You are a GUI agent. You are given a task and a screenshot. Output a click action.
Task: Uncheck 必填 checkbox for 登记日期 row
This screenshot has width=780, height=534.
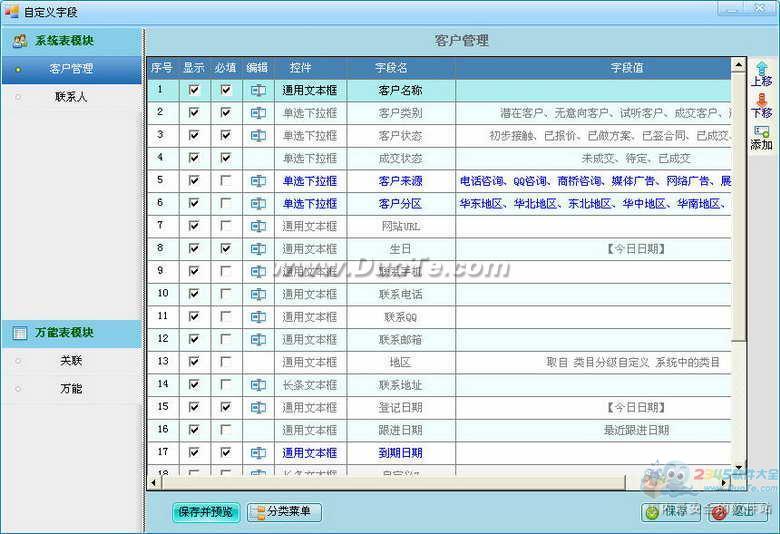click(x=226, y=408)
